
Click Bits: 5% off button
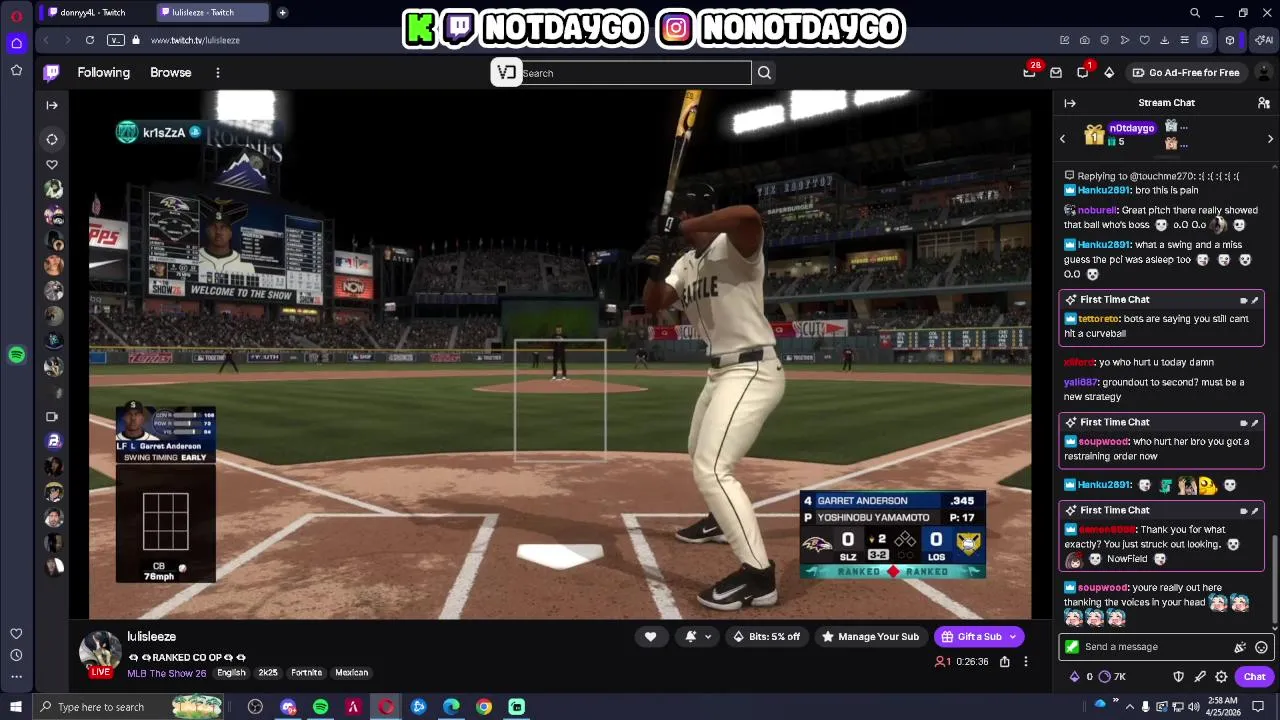click(x=766, y=636)
